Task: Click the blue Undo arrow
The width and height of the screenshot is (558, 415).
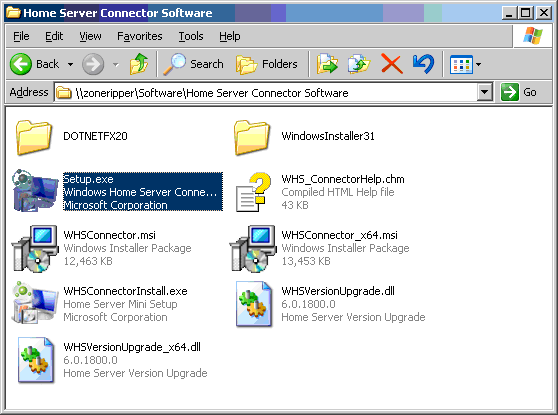Action: click(423, 64)
